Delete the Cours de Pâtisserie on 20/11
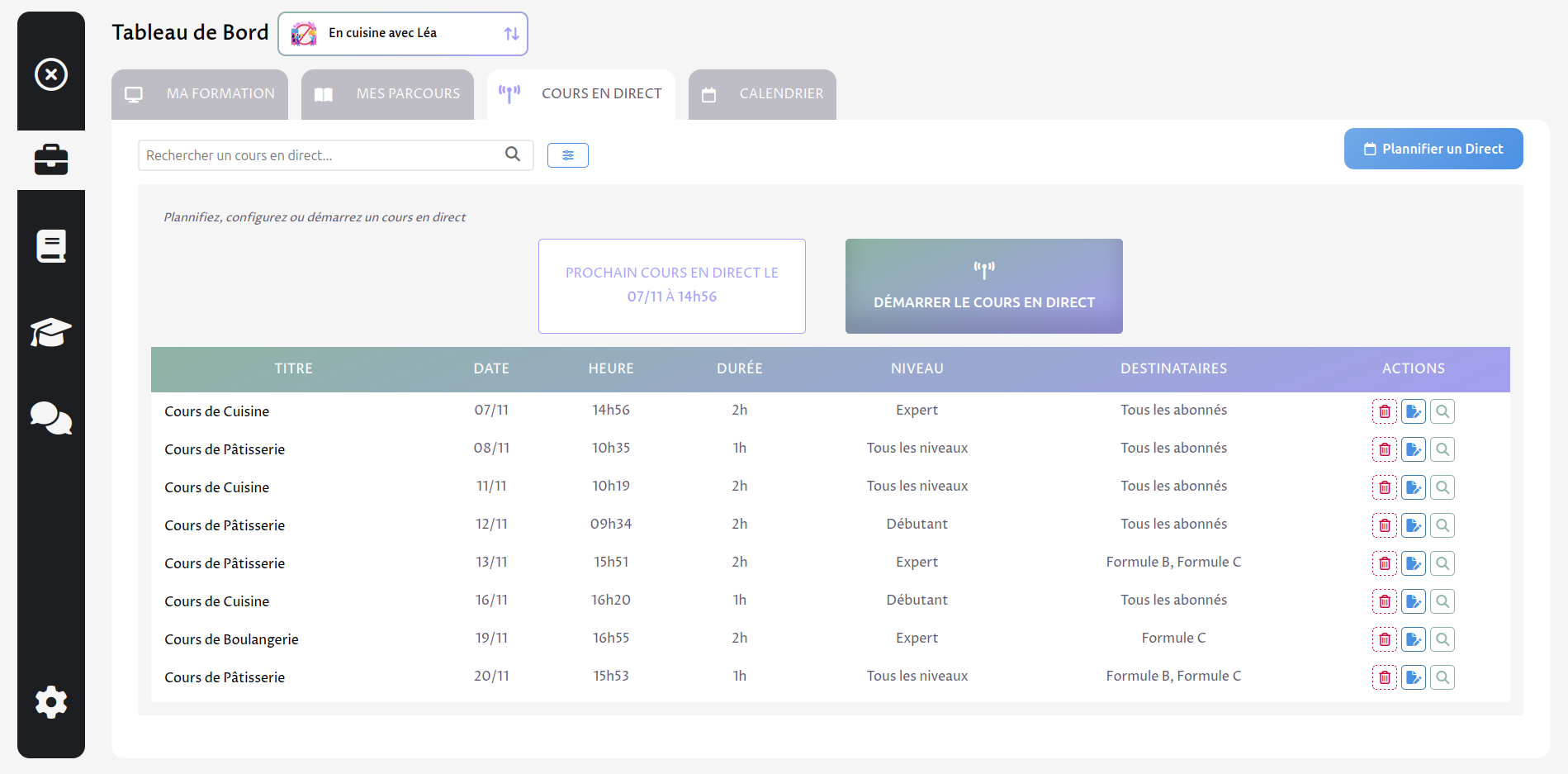Image resolution: width=1568 pixels, height=774 pixels. (x=1384, y=677)
